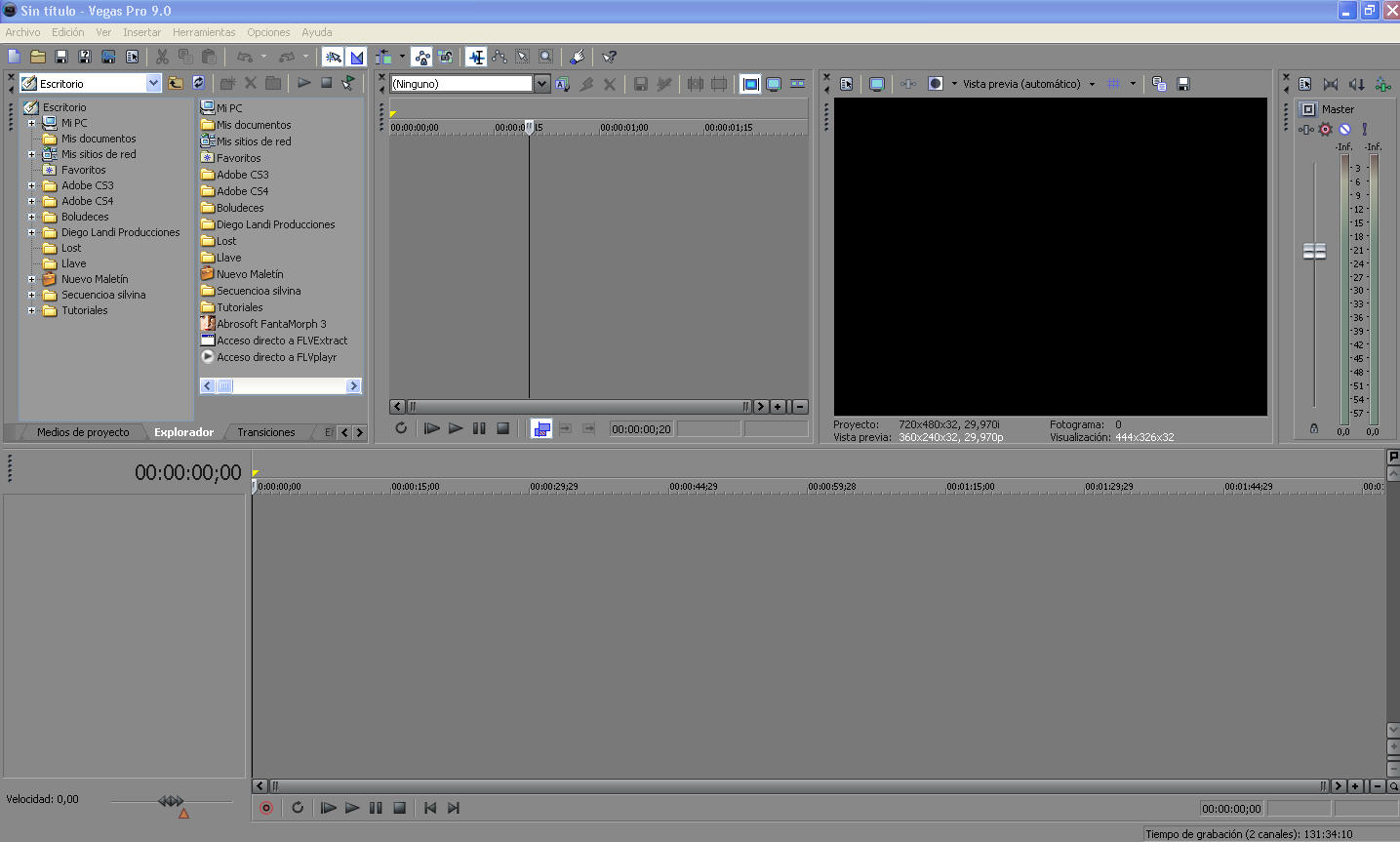Screen dimensions: 1400x842
Task: Open the Vista previa (automático) quality dropdown
Action: point(1092,84)
